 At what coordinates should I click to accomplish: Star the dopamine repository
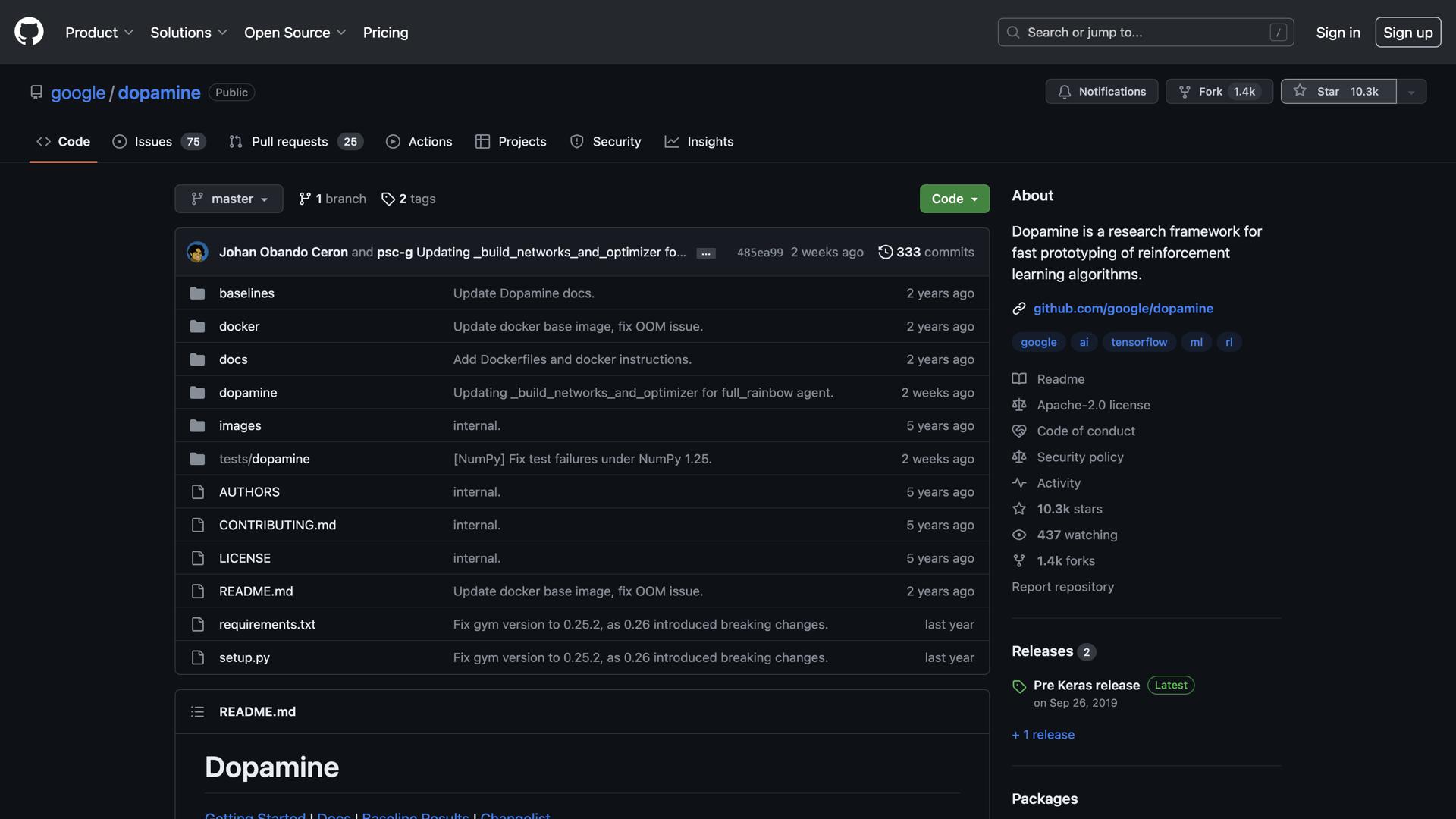point(1338,91)
